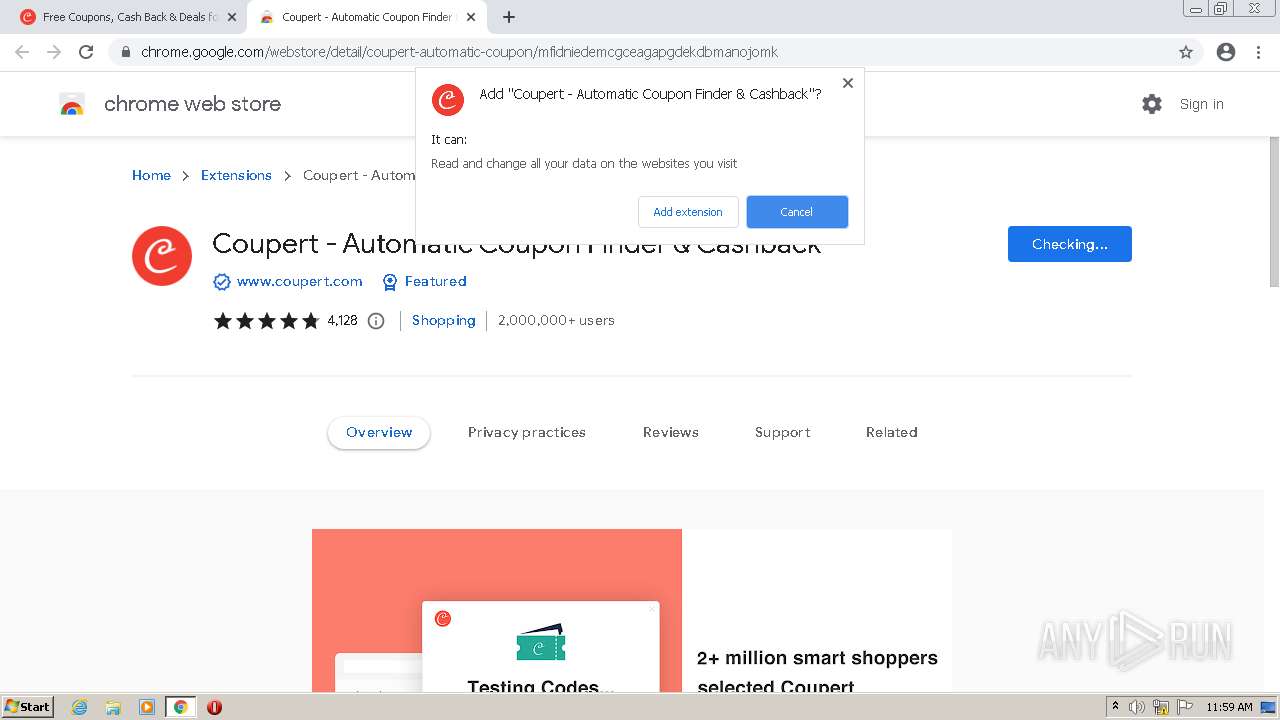Click the address bar URL field

640,52
